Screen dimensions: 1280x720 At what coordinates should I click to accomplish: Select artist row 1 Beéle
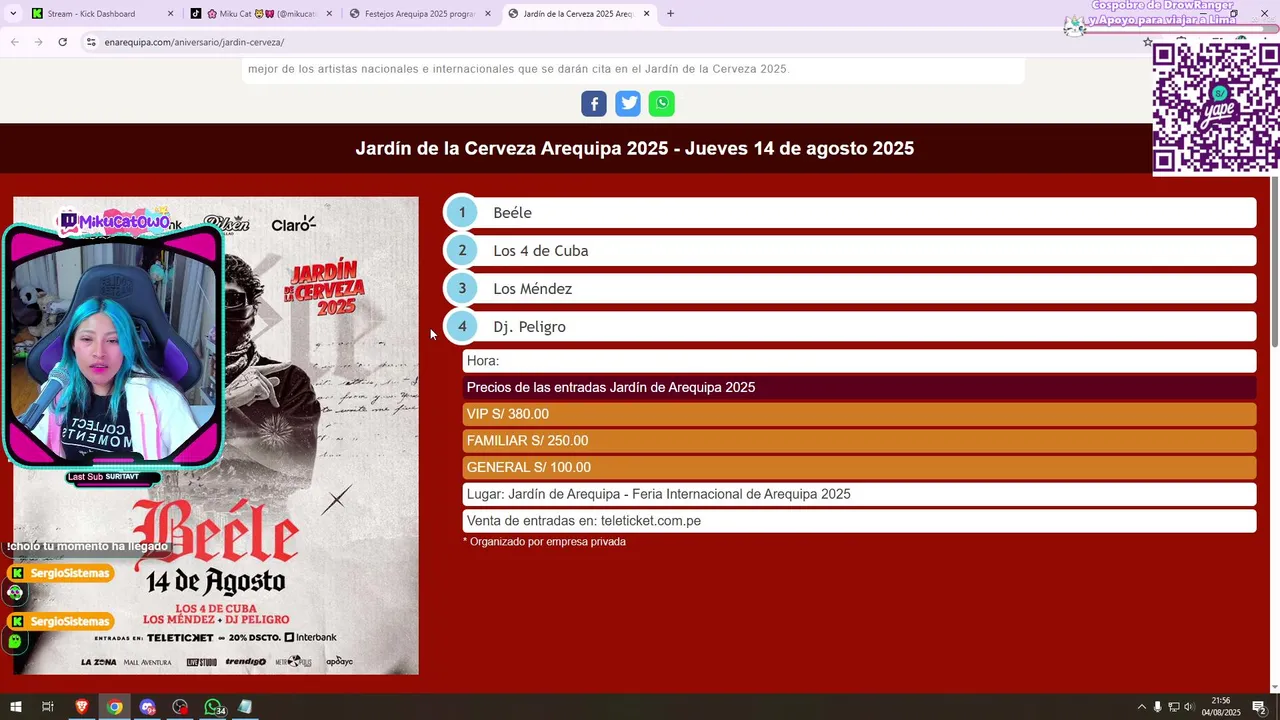[x=850, y=213]
